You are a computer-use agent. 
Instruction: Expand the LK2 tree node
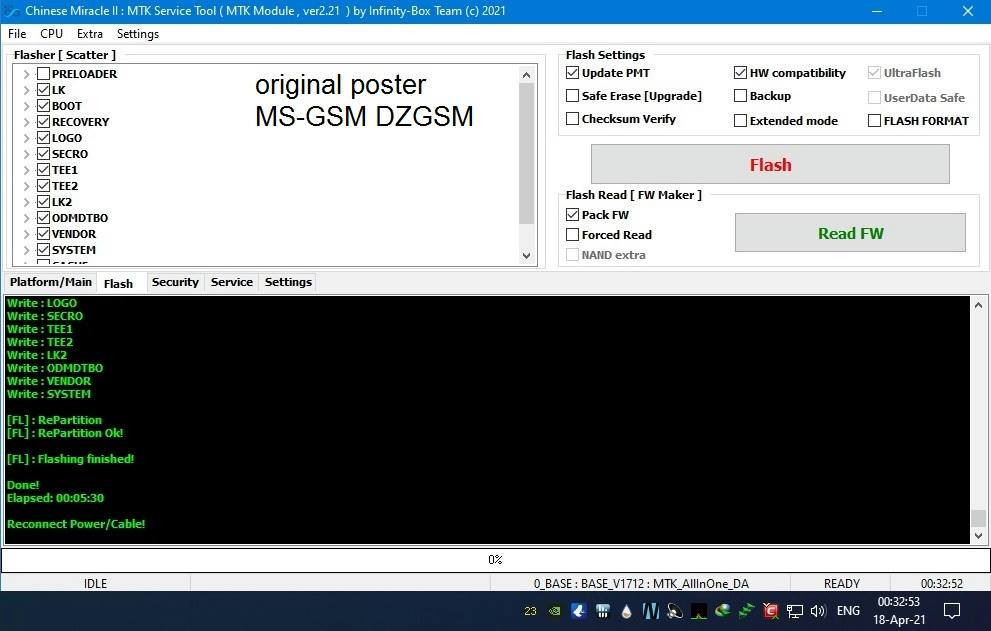(26, 202)
